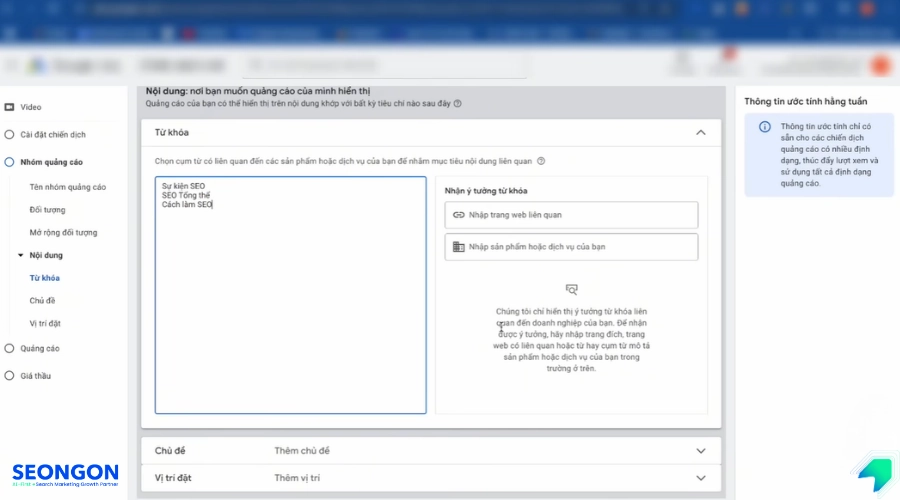Viewport: 900px width, 500px height.
Task: Click the keyword search illustration icon
Action: pyautogui.click(x=572, y=289)
